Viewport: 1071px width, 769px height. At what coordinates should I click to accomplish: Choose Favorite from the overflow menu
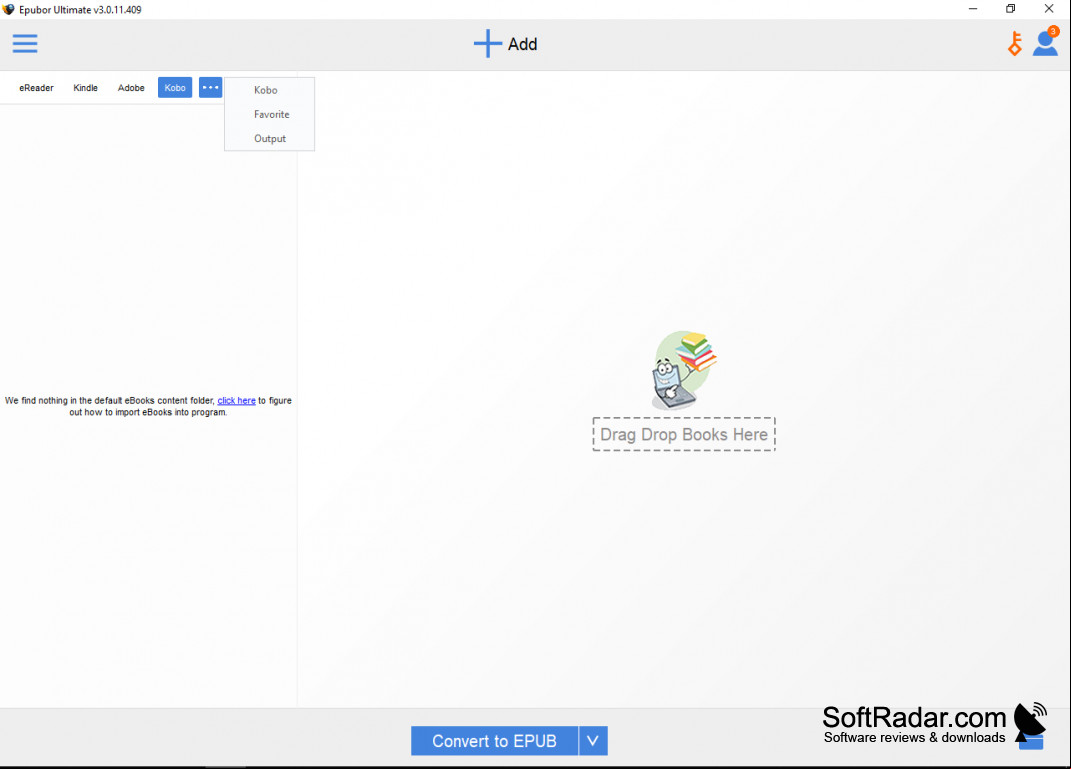click(x=269, y=114)
